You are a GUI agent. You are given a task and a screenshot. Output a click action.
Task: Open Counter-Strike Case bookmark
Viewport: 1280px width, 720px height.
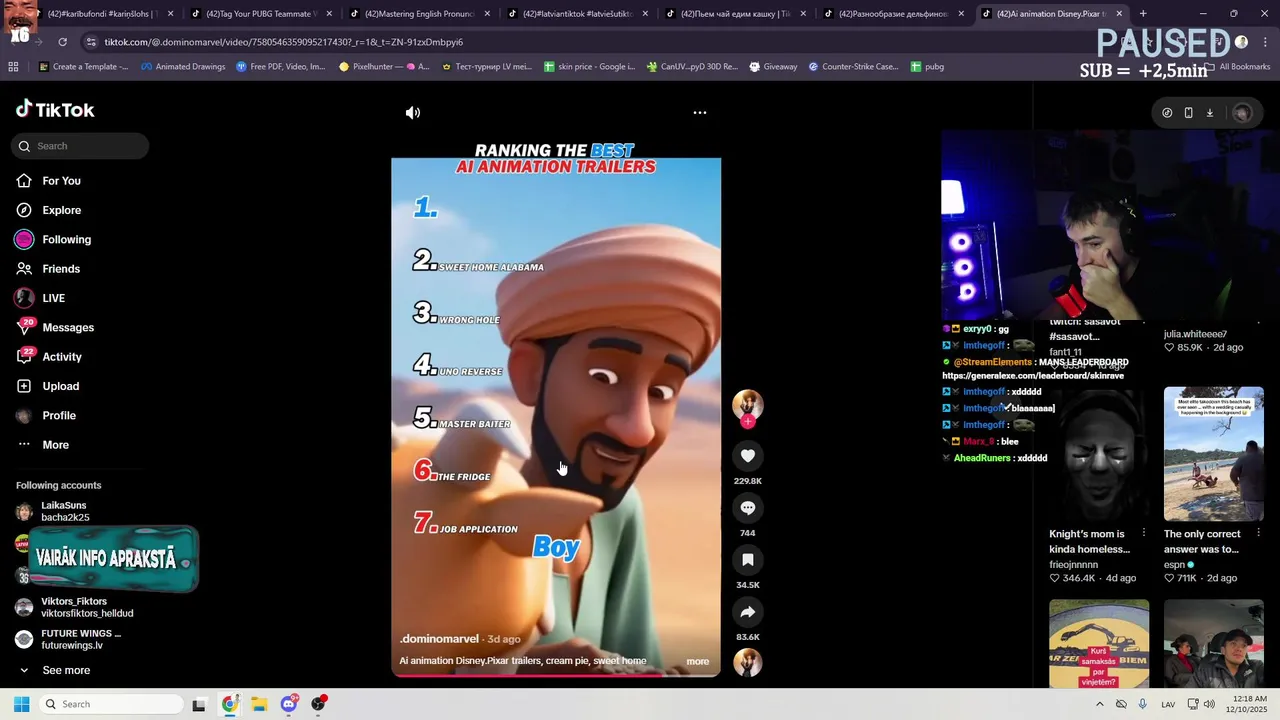coord(853,67)
